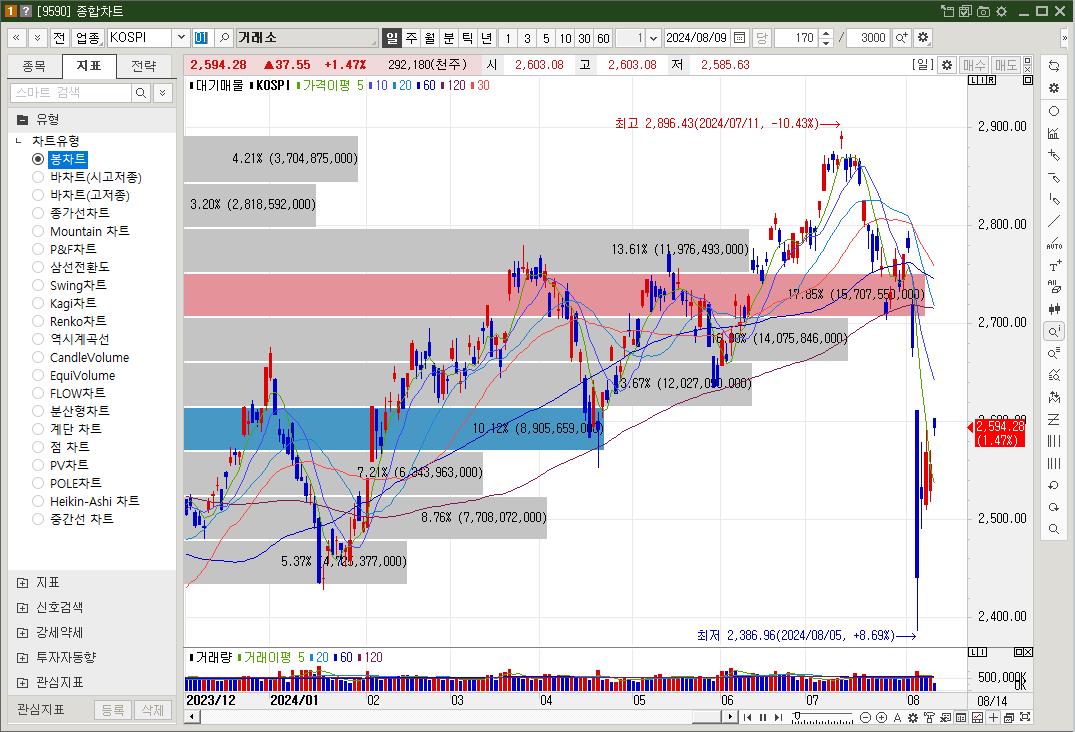Click the magnifier search icon beside KOSPI
This screenshot has width=1075, height=732.
(x=224, y=38)
